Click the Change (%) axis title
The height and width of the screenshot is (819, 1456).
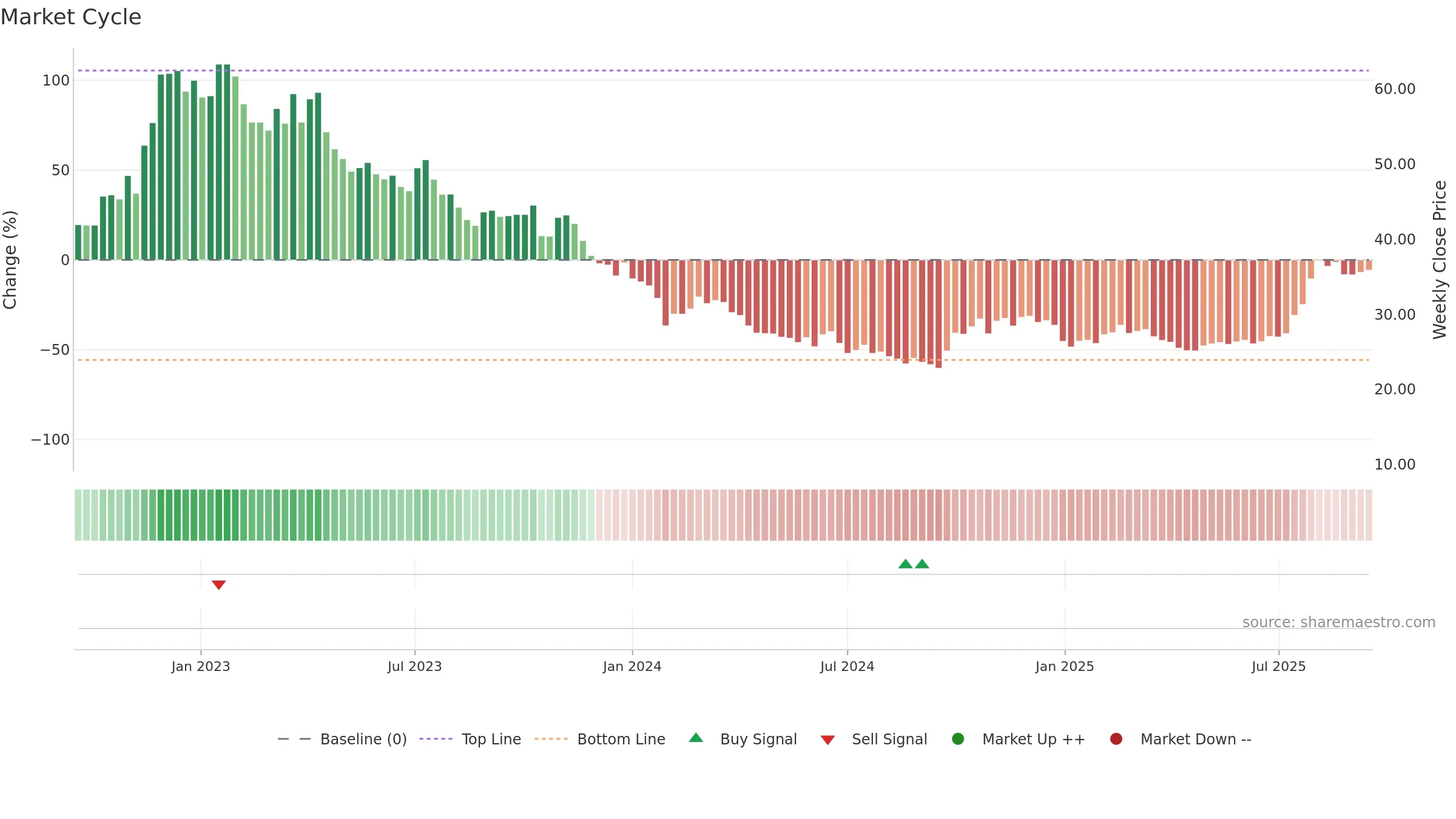click(10, 260)
